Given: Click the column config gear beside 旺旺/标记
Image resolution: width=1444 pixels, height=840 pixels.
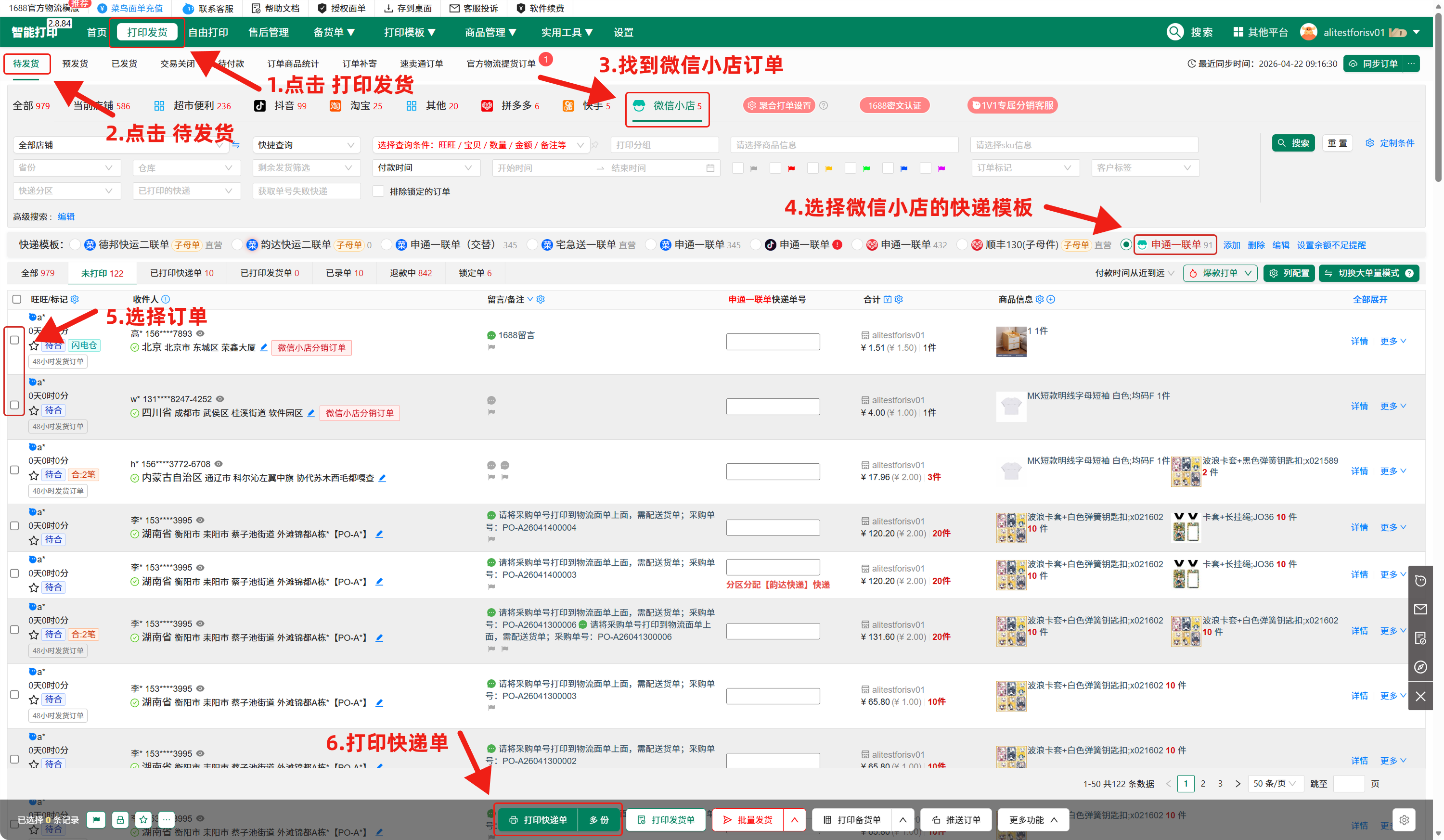Looking at the screenshot, I should pos(75,299).
